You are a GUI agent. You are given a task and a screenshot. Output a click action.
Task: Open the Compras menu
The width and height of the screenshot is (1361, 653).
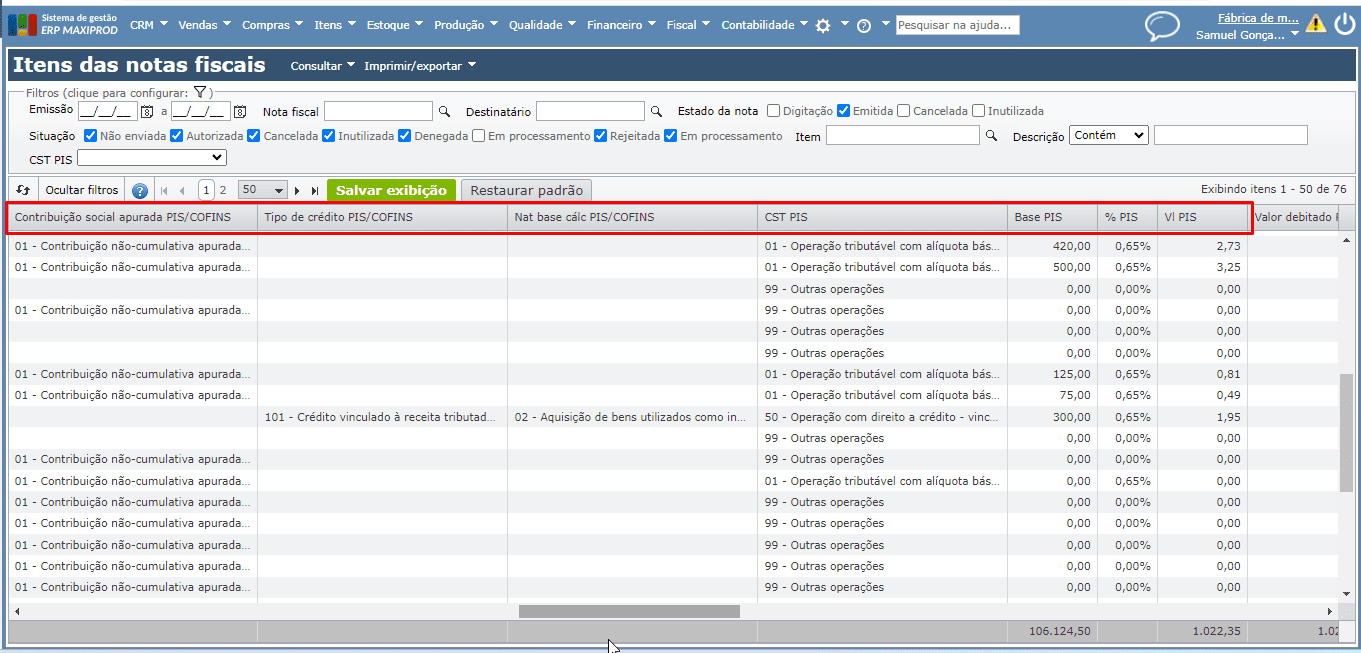(x=272, y=25)
